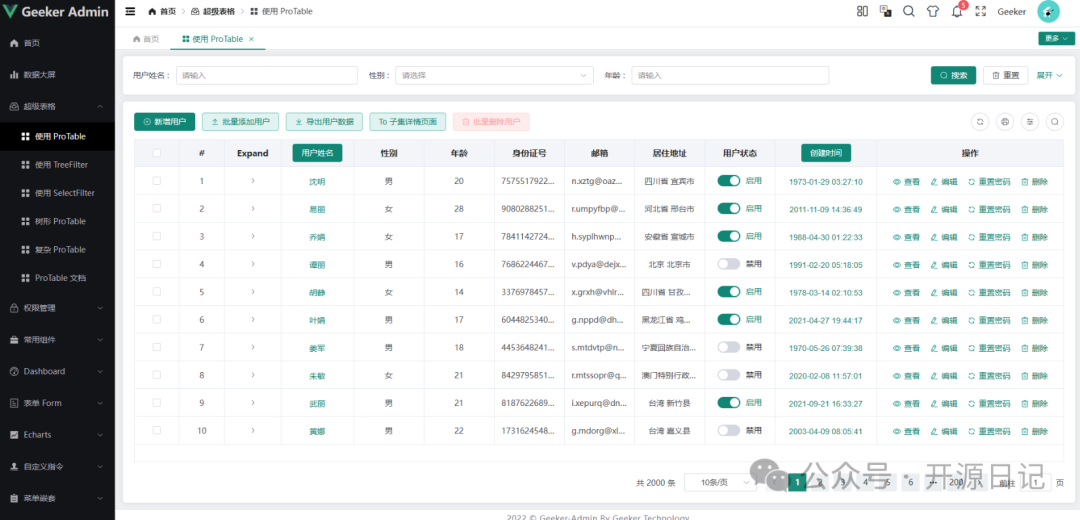Open 树形 ProTable menu item
Screen dimensions: 1080x520
57,221
